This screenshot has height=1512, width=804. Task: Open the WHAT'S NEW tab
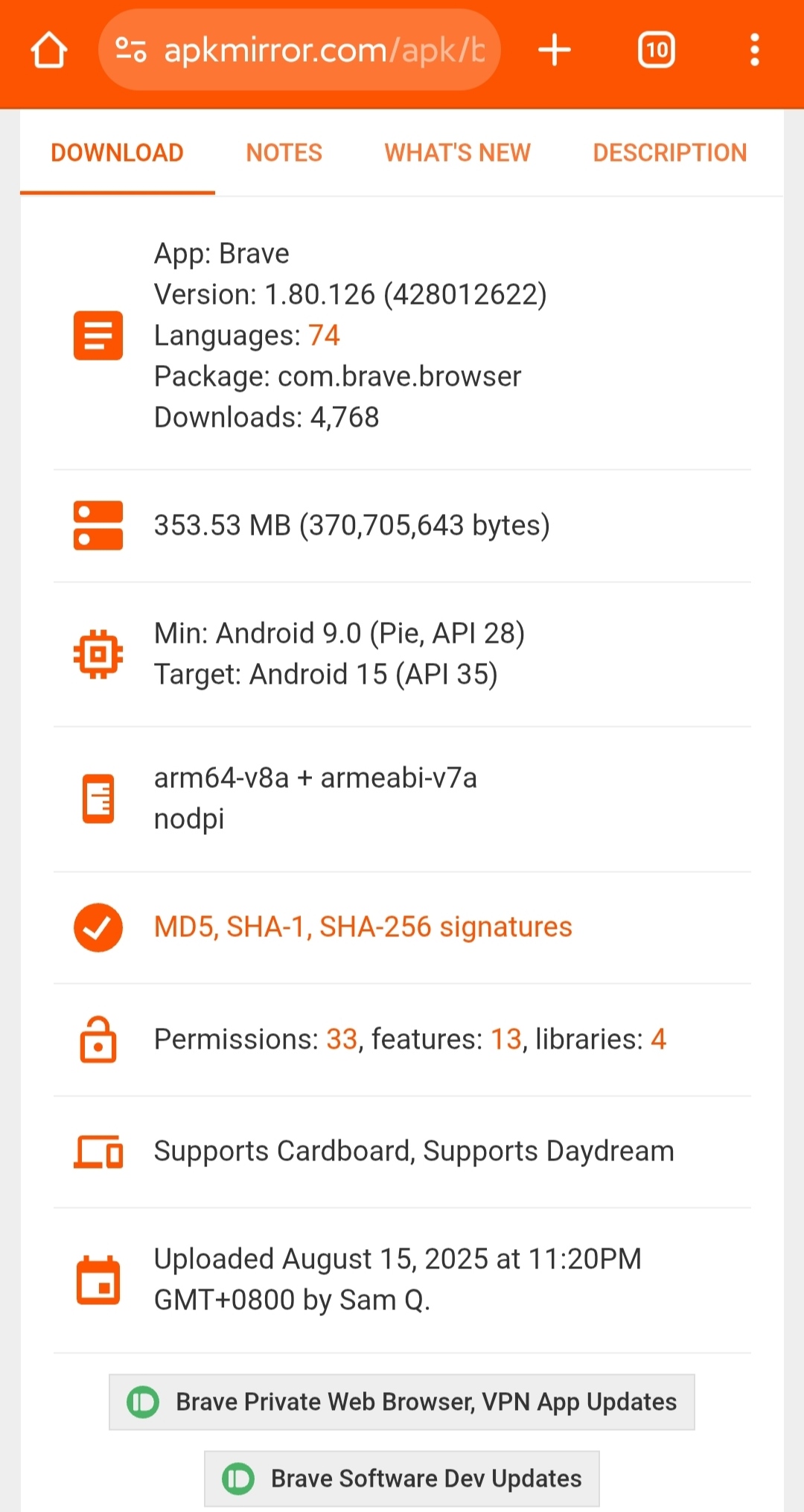coord(457,153)
